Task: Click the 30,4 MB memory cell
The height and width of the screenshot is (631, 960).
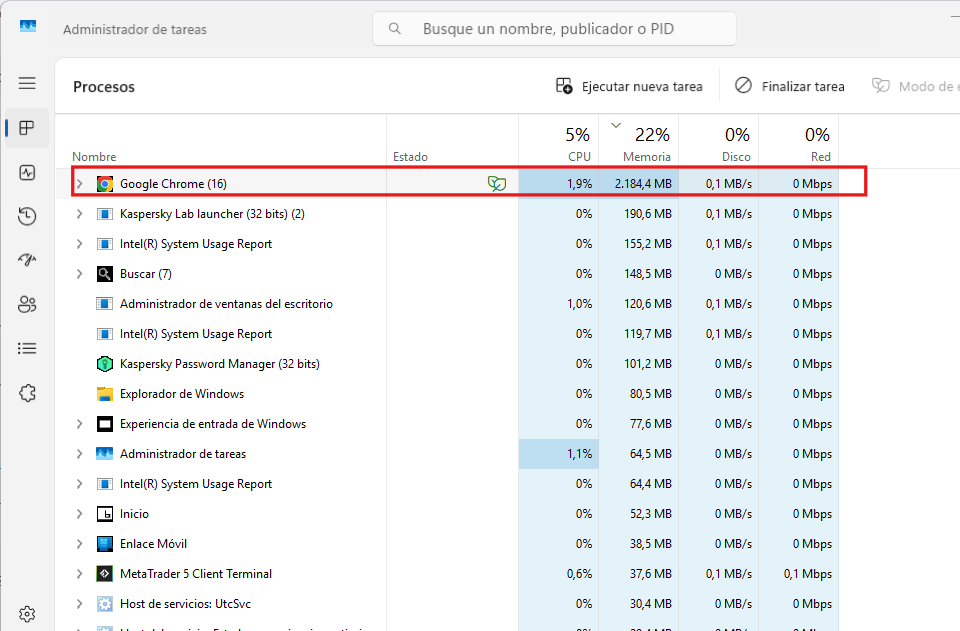Action: [x=639, y=603]
